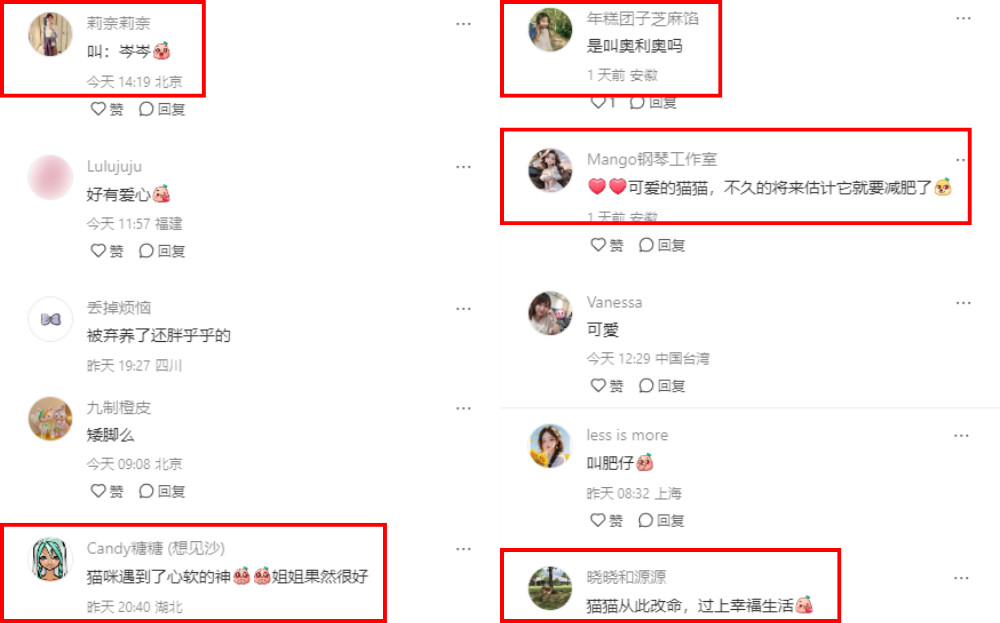
Task: Like the less is more comment
Action: [x=598, y=520]
